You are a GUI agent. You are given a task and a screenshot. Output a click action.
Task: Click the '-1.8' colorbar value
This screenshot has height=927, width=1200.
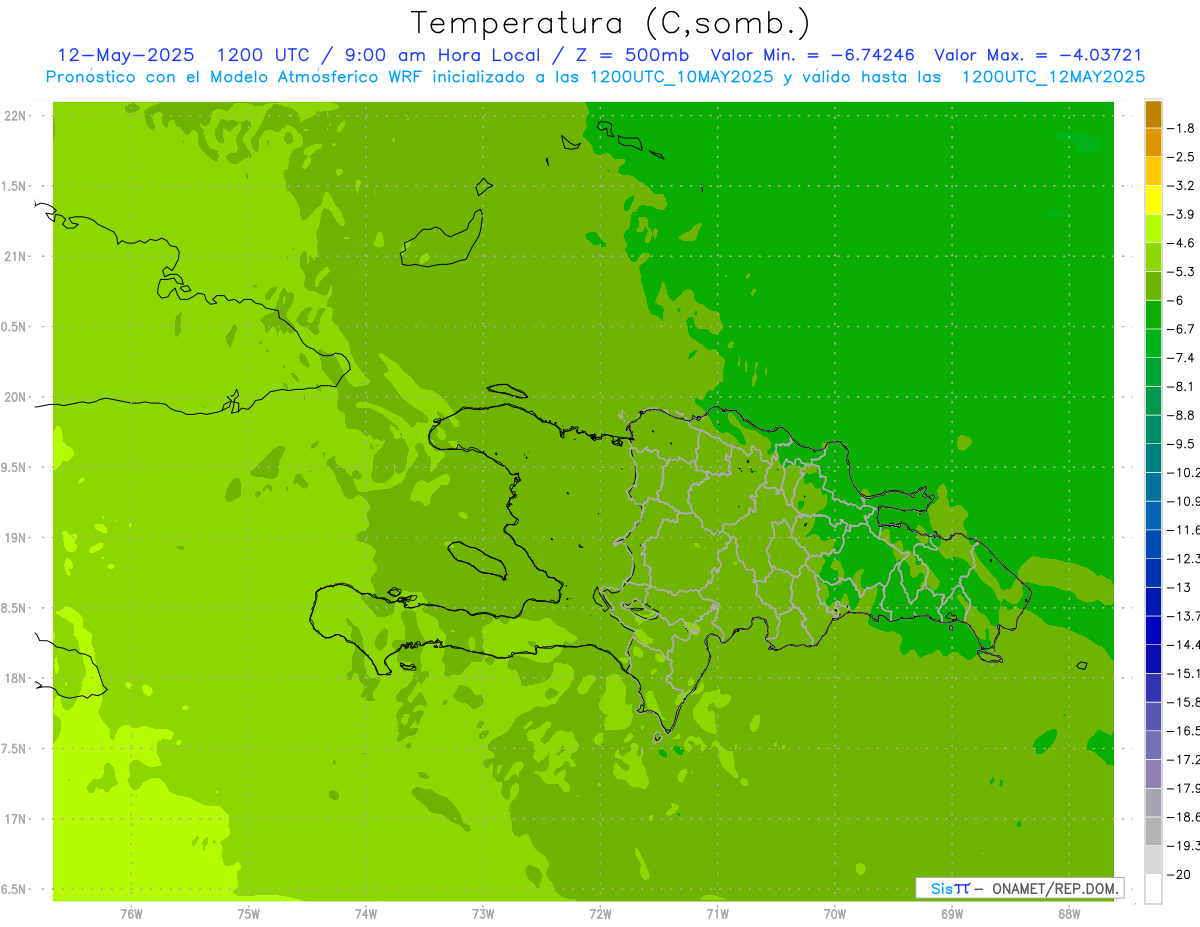tap(1181, 128)
